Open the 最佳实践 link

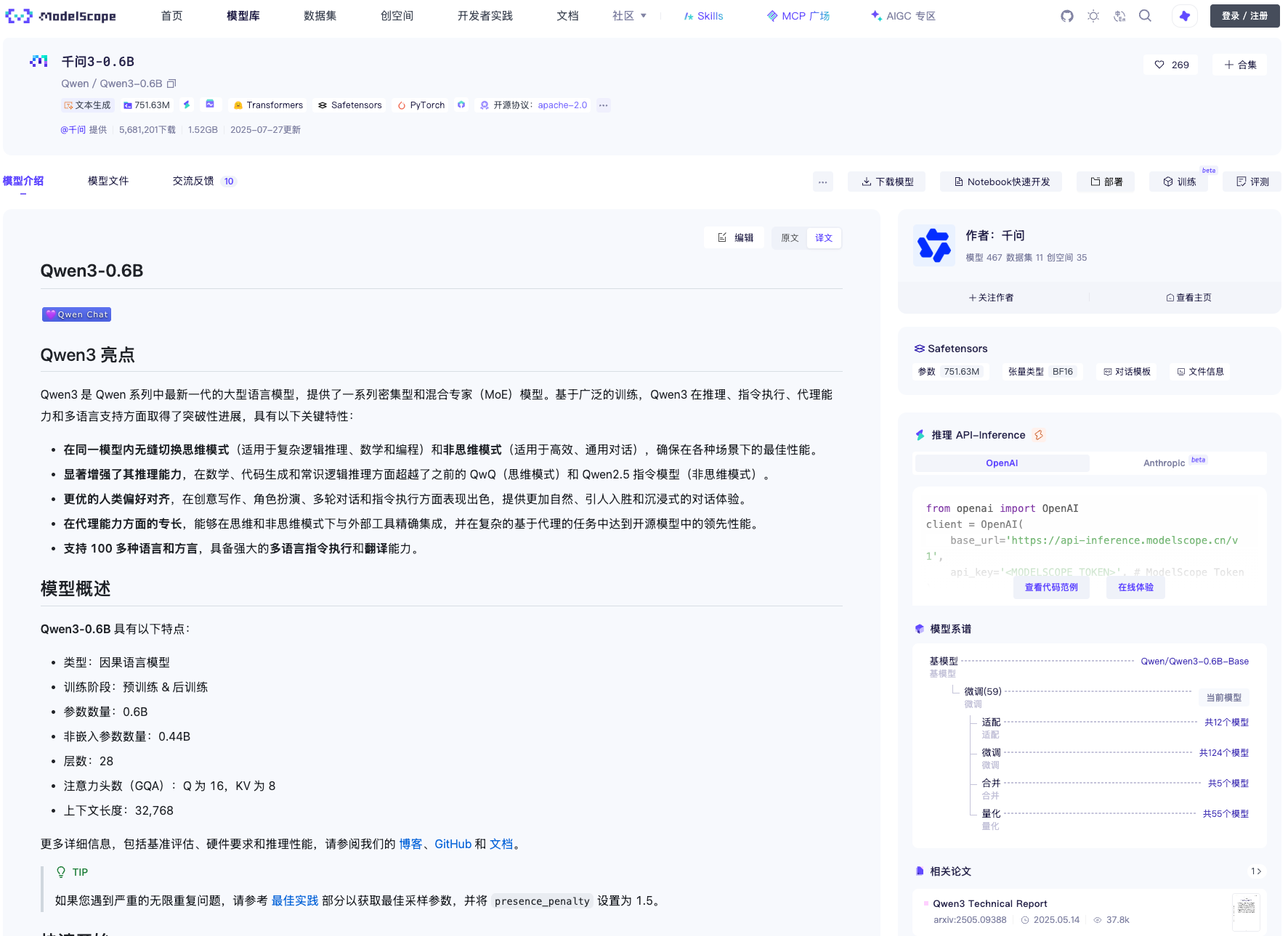(295, 901)
